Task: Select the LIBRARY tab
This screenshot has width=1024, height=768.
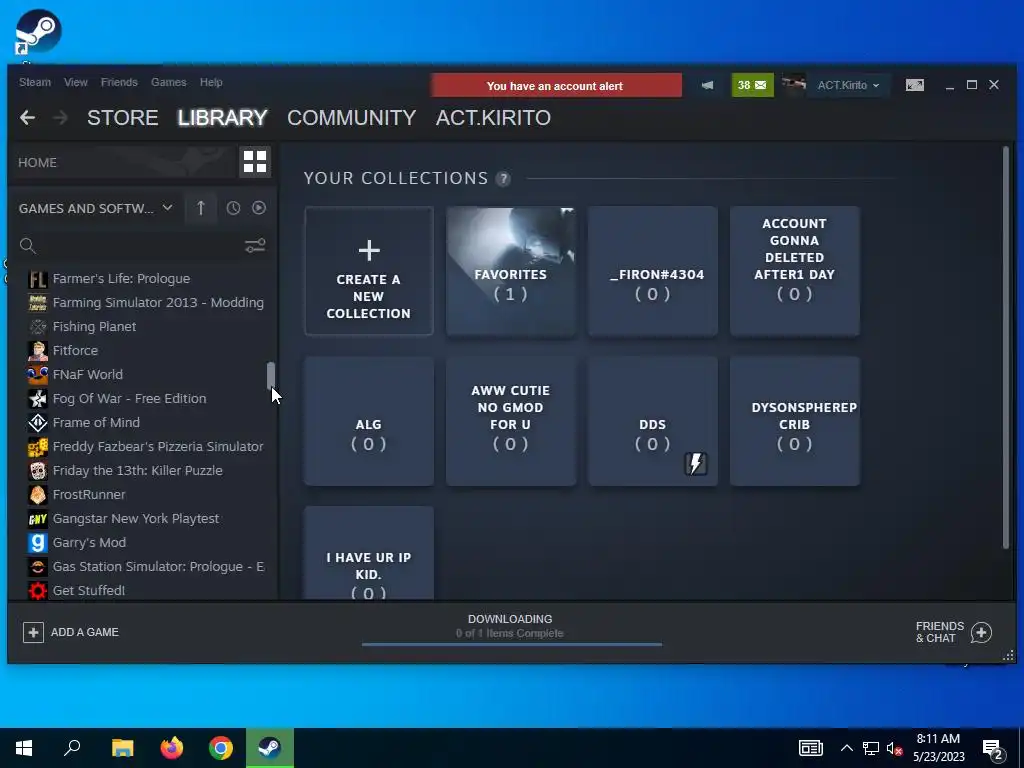Action: (222, 118)
